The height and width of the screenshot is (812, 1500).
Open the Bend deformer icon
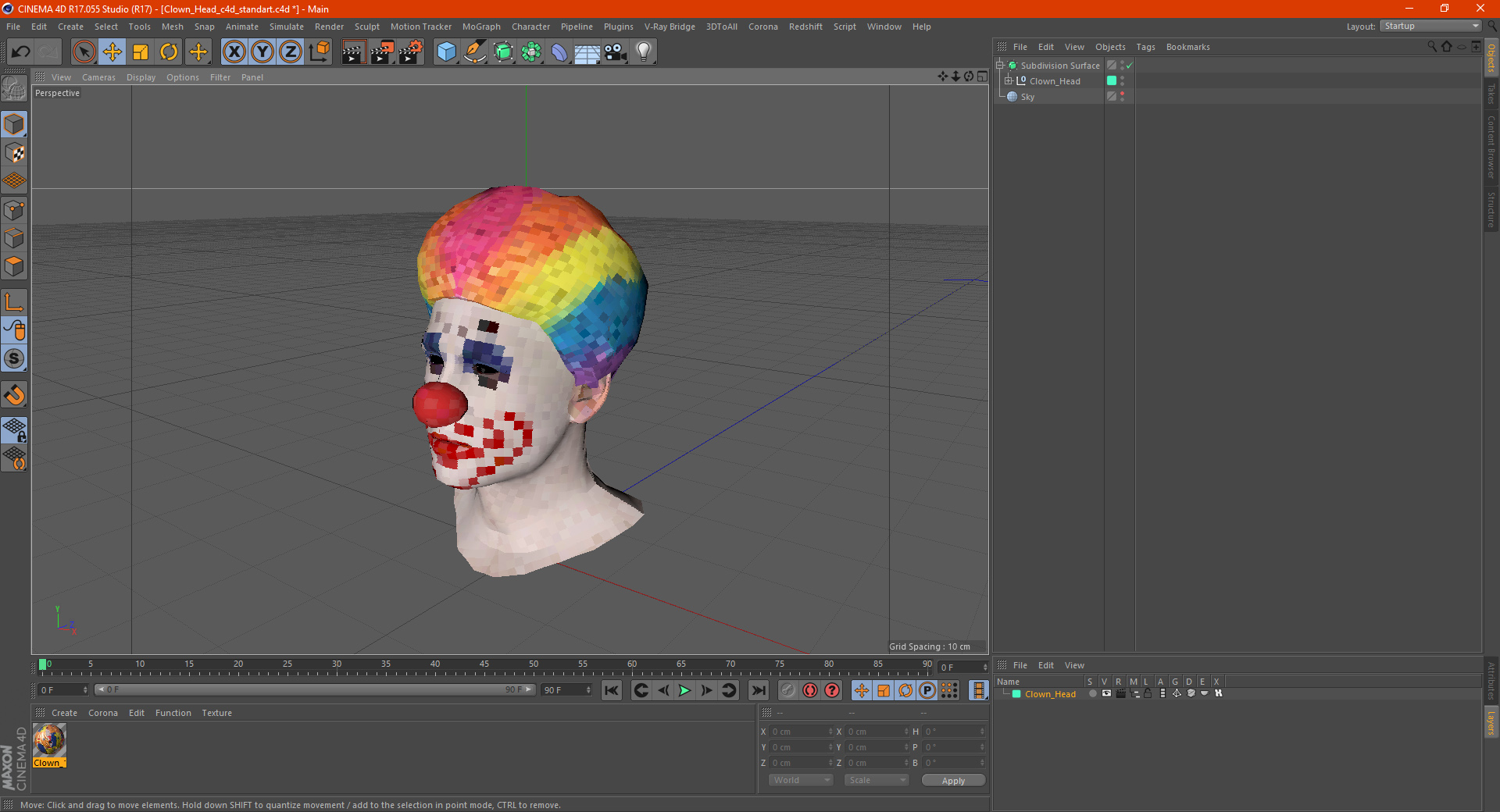coord(559,52)
